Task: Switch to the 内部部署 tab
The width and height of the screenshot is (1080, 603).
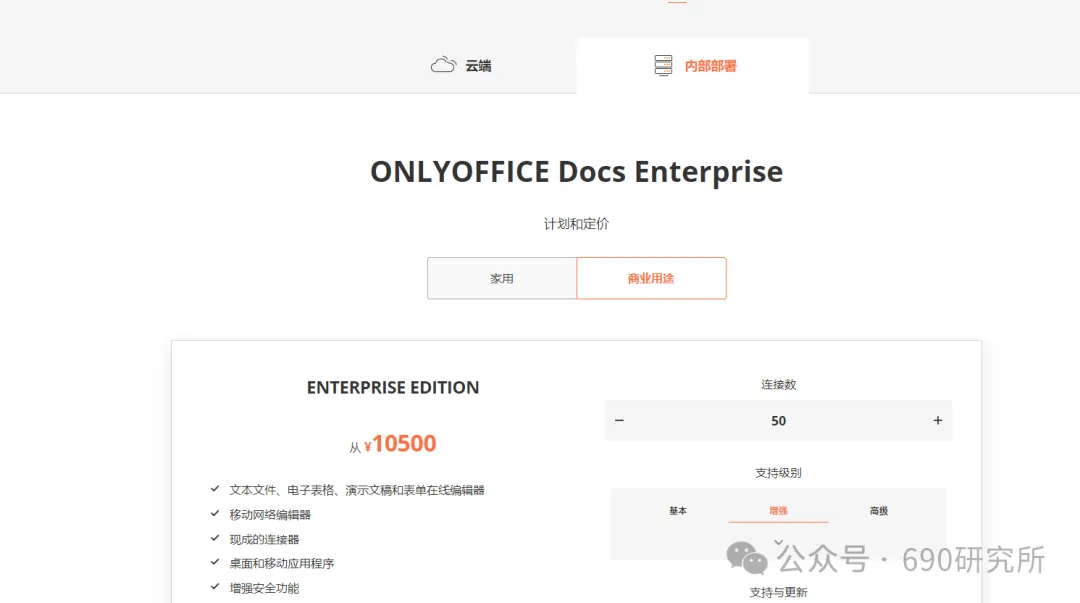Action: point(693,65)
